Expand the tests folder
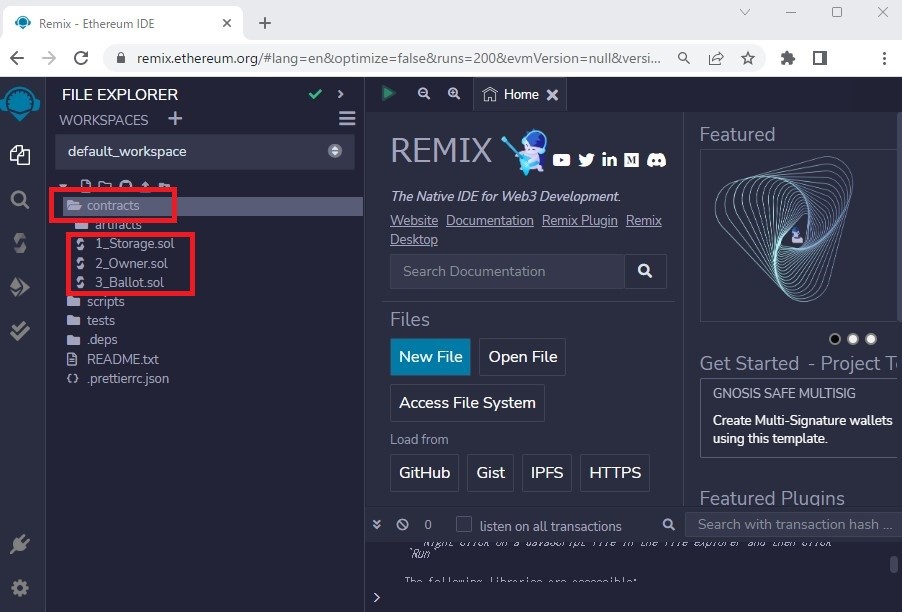902x612 pixels. click(x=101, y=320)
